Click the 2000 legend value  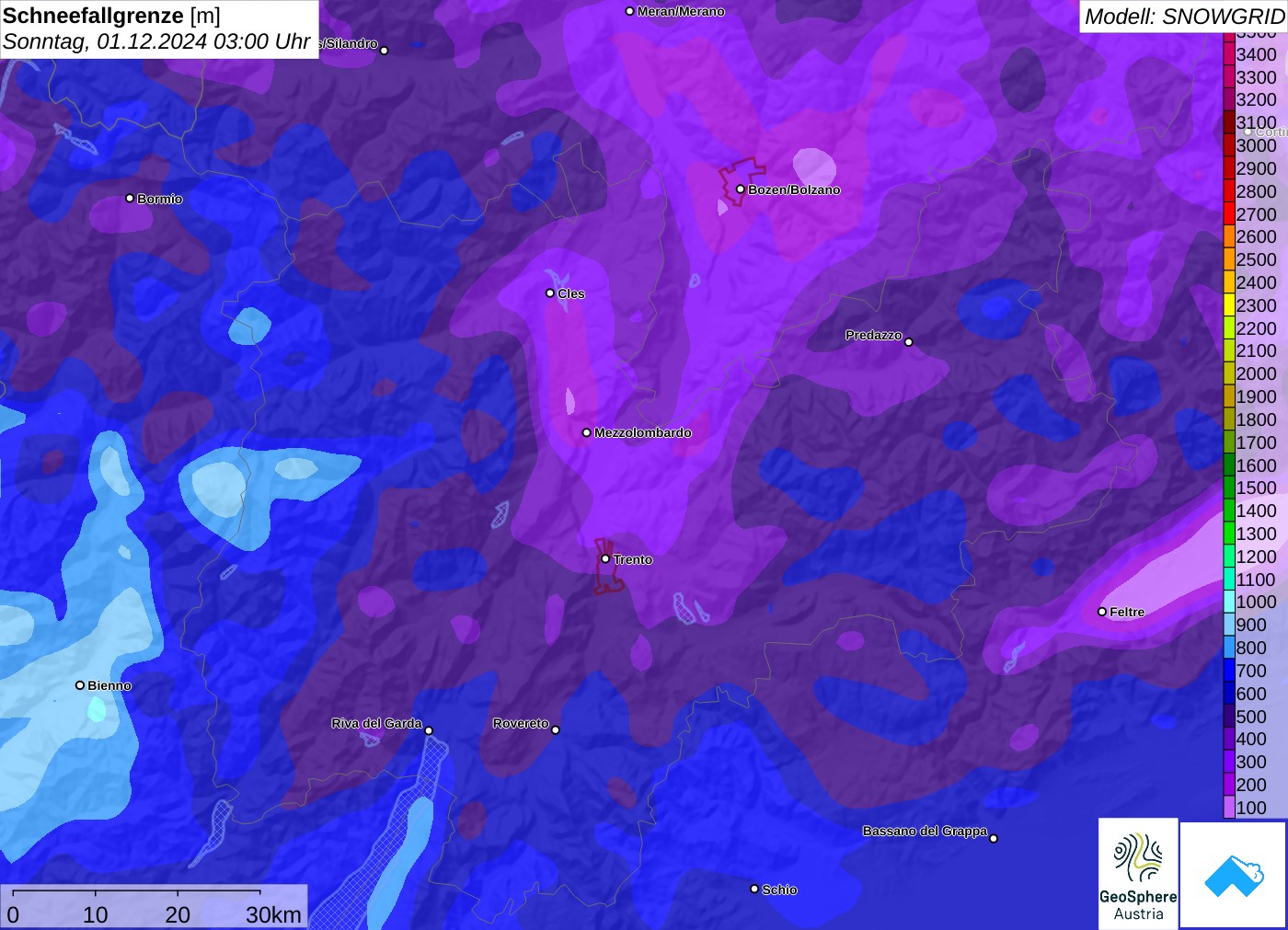coord(1256,373)
